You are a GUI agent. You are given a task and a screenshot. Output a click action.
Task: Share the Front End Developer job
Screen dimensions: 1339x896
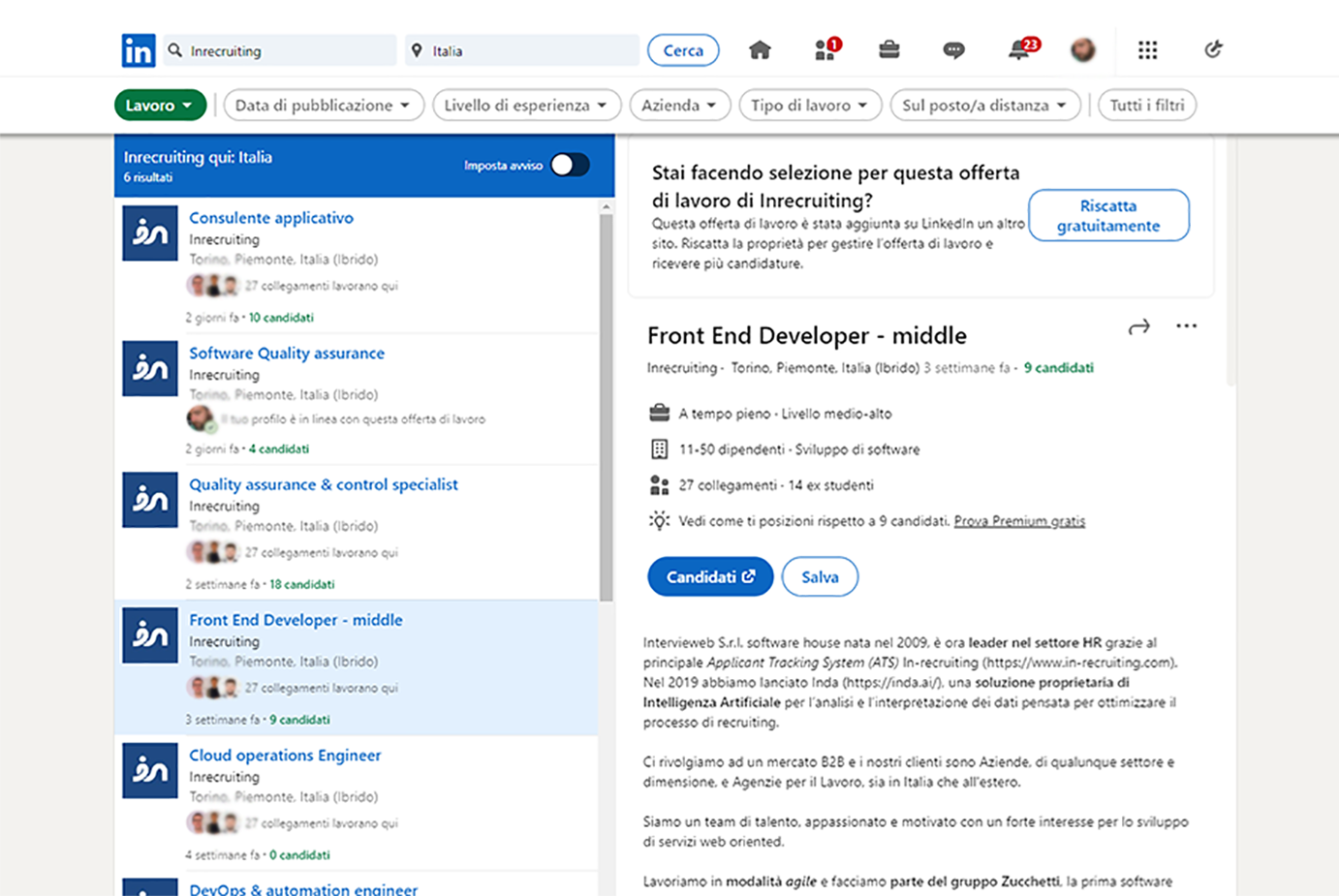(x=1139, y=327)
